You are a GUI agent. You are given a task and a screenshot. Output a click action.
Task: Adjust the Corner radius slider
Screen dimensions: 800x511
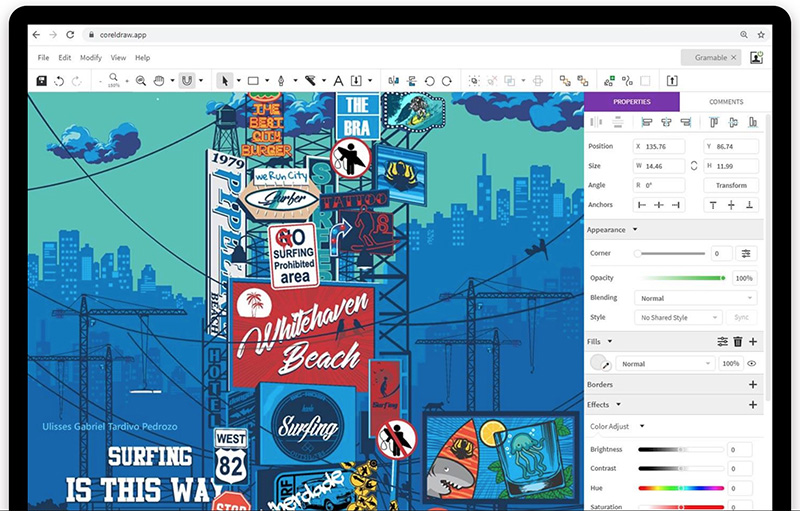[670, 253]
